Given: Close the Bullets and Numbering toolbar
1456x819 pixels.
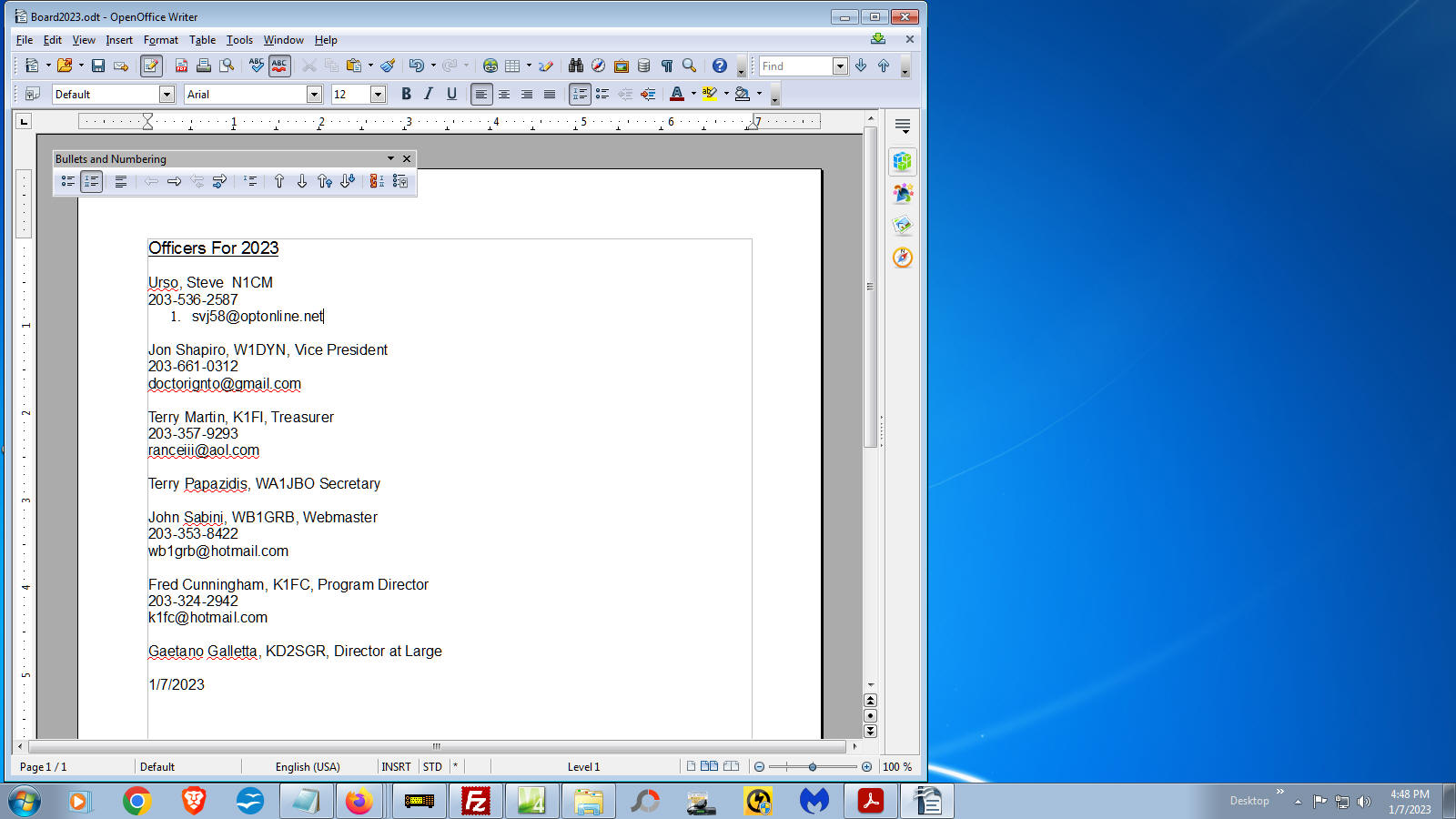Looking at the screenshot, I should [407, 158].
